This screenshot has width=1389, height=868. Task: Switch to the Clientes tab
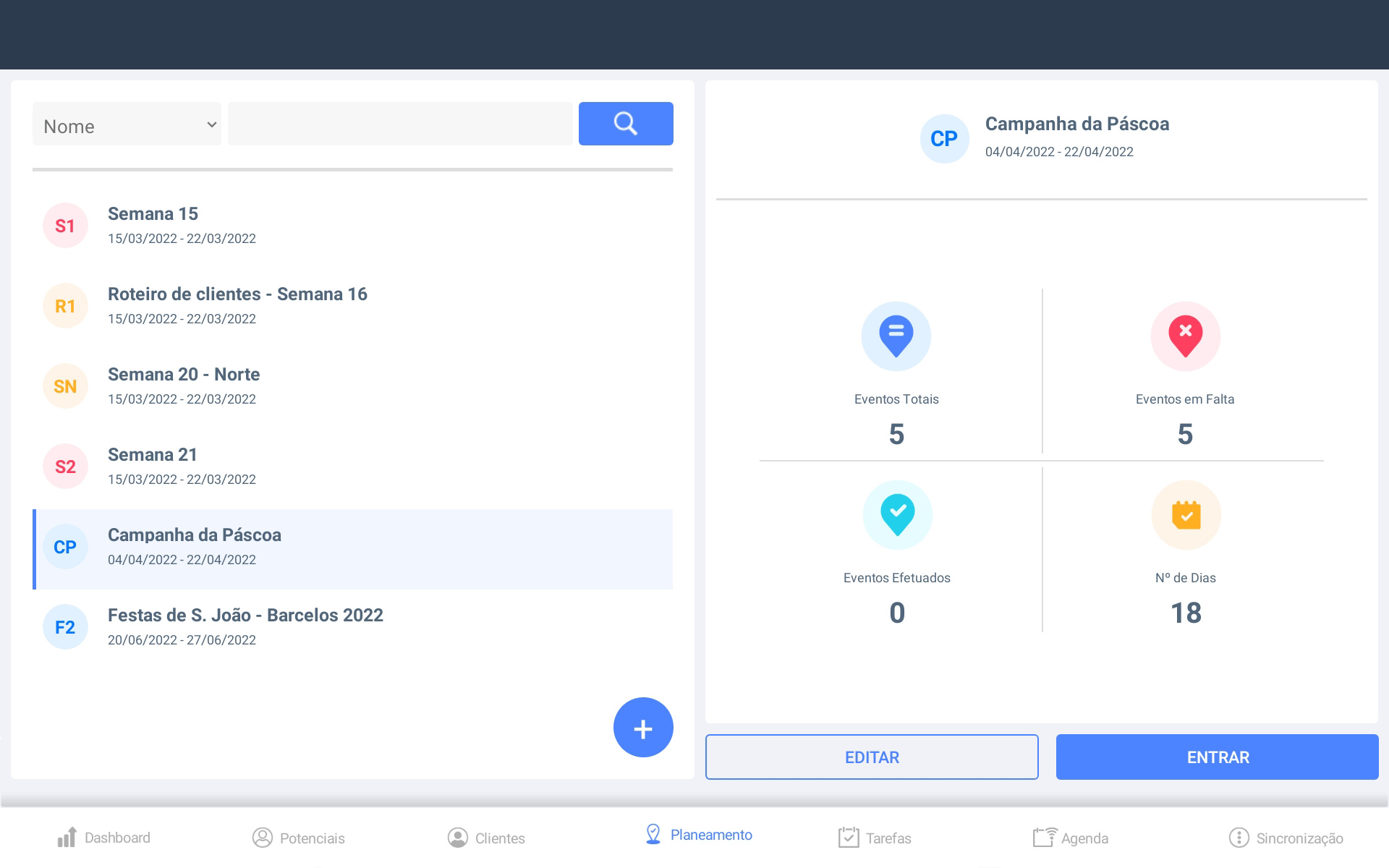(x=486, y=838)
